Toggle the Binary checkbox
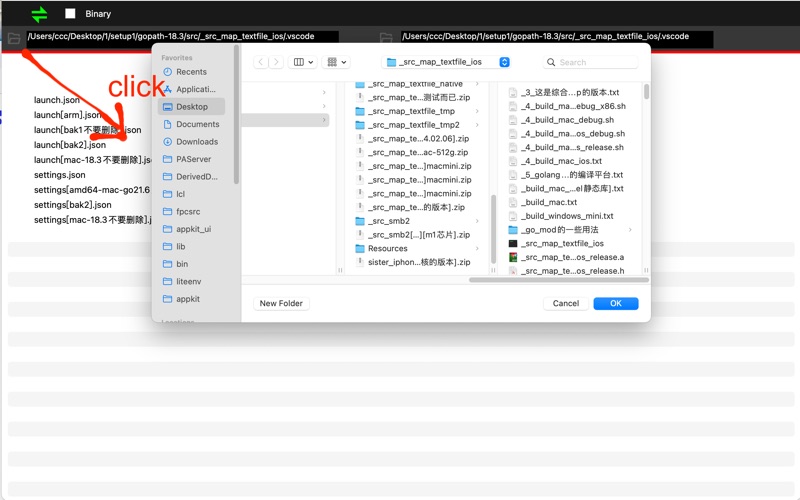Image resolution: width=800 pixels, height=500 pixels. coord(70,14)
